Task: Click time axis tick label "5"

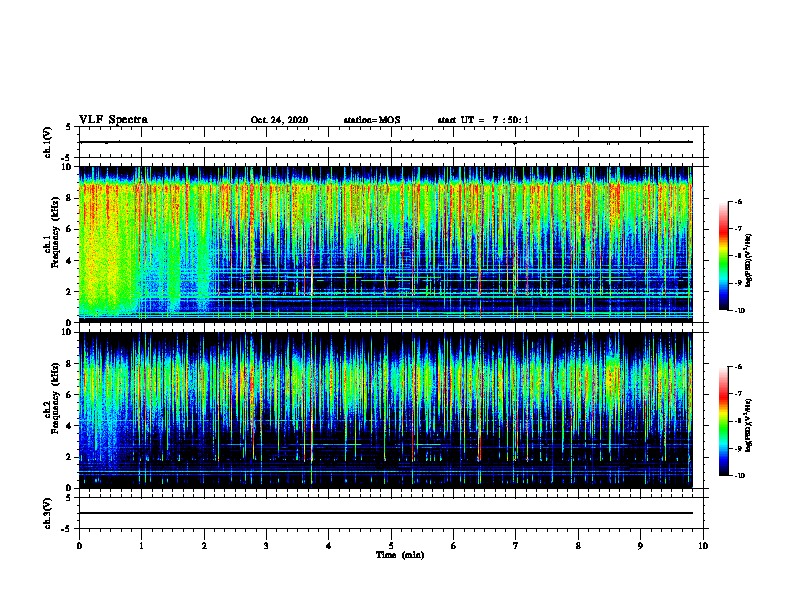Action: pyautogui.click(x=391, y=545)
